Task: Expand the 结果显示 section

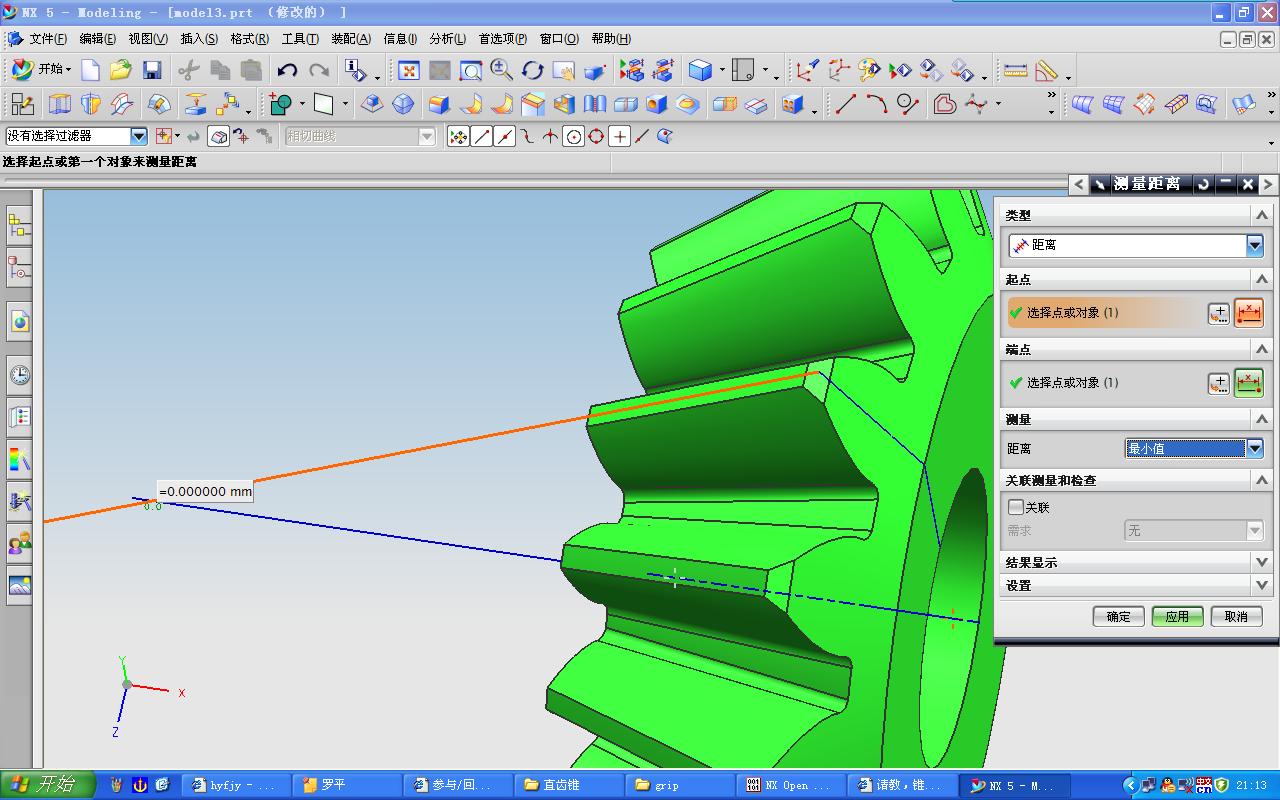Action: (x=1261, y=562)
